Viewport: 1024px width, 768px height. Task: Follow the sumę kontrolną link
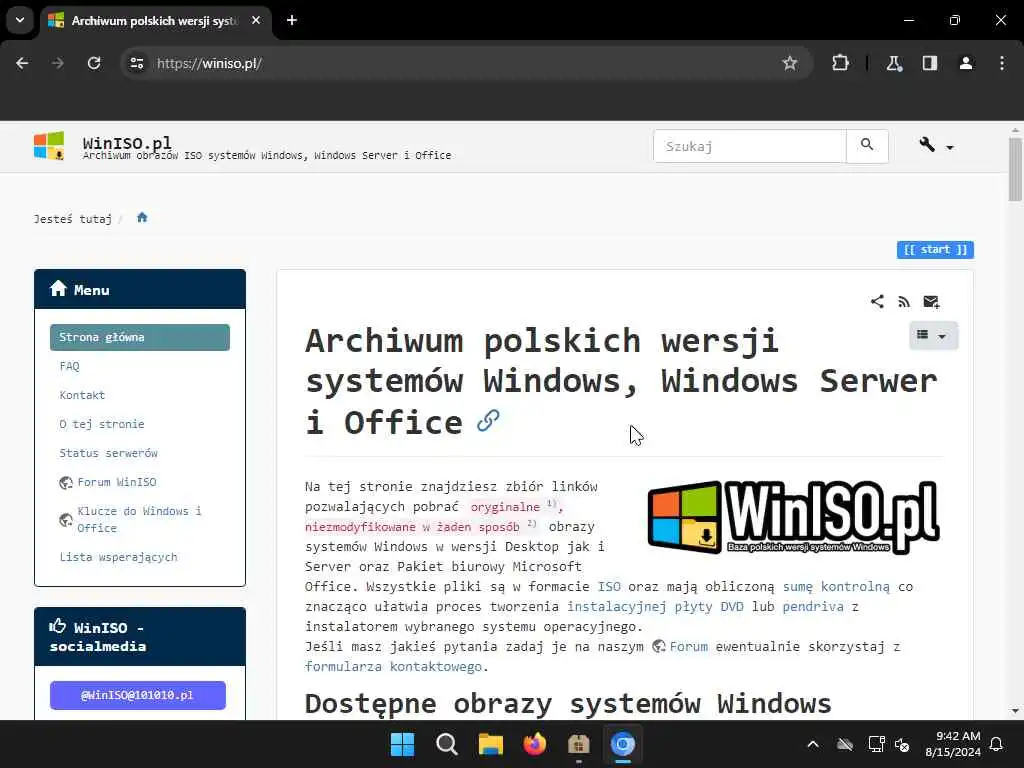pos(836,586)
